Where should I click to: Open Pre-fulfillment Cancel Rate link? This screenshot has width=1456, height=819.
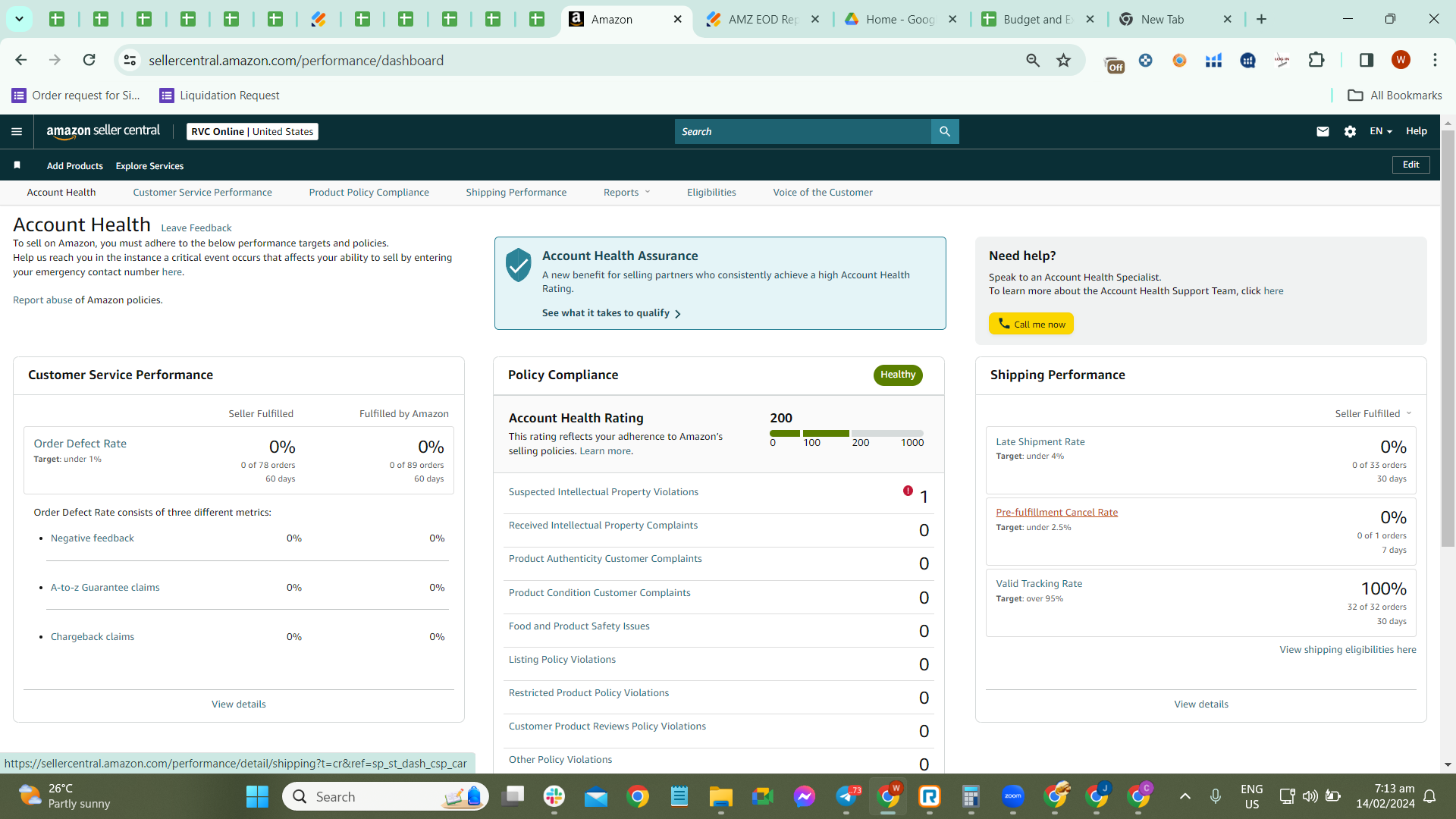click(1056, 513)
